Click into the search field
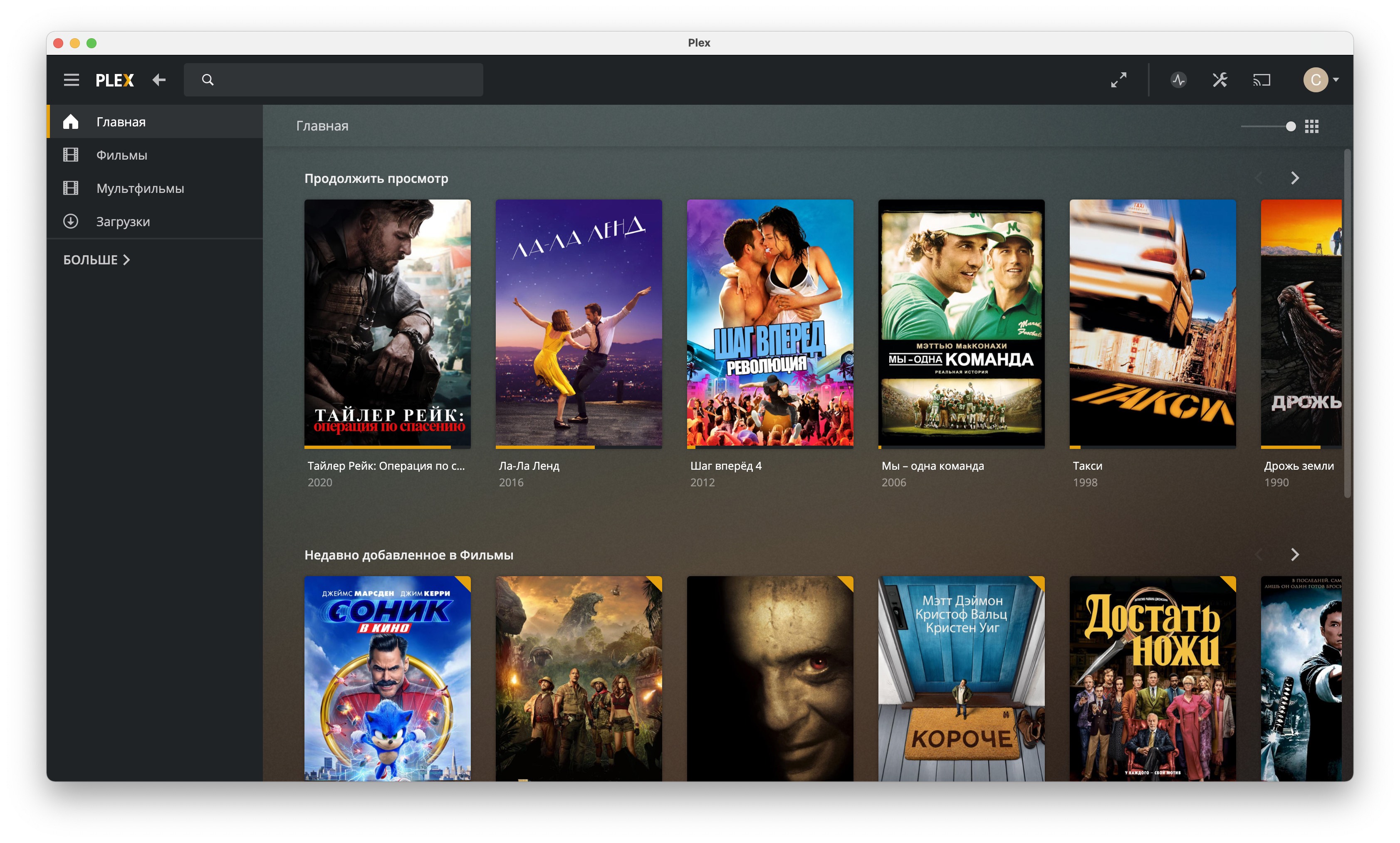 pos(341,80)
